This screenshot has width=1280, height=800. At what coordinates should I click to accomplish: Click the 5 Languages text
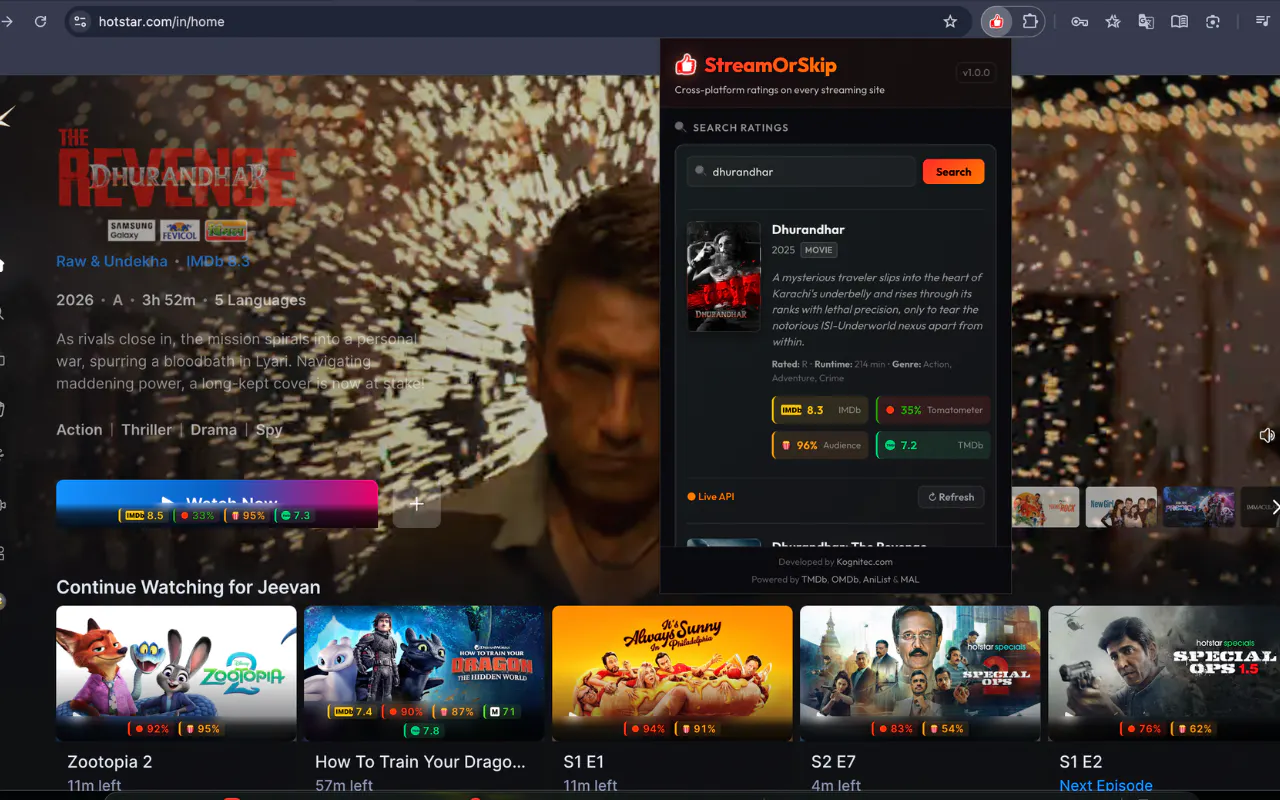[260, 300]
